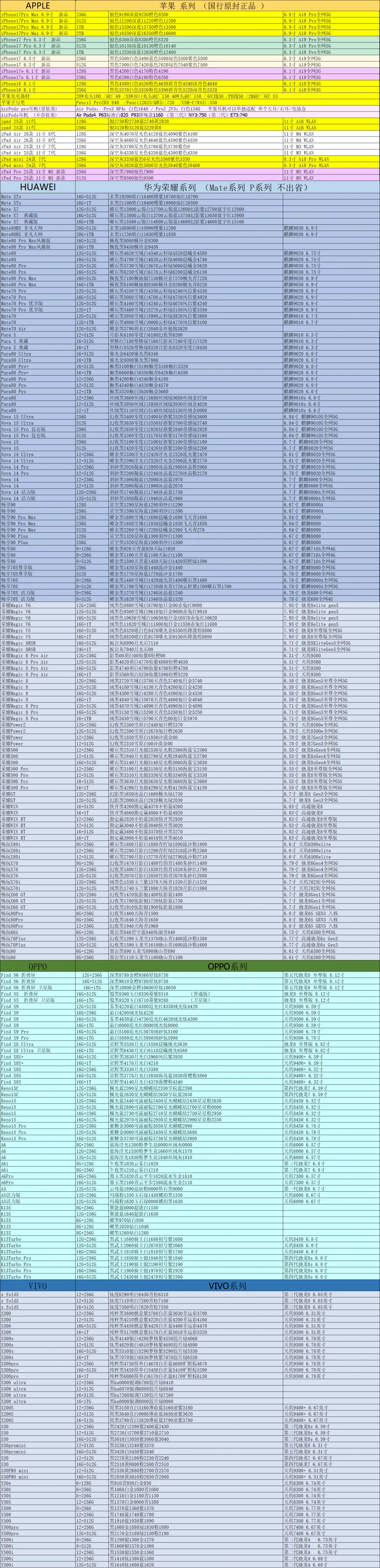This screenshot has height=1568, width=380.
Task: Select the iPhone17Pro Max 2TB storage cell
Action: coord(92,33)
